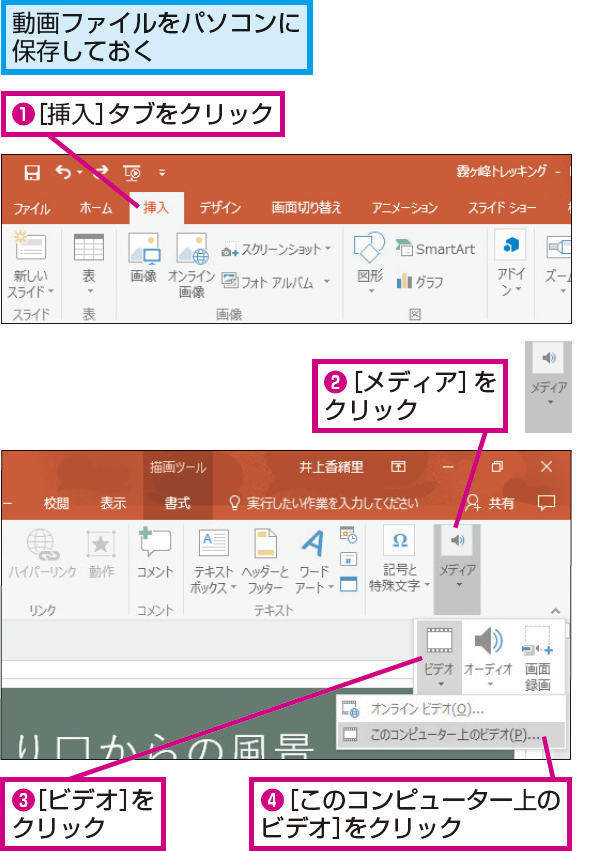Click the slide title text り口からの風景

[x=165, y=746]
